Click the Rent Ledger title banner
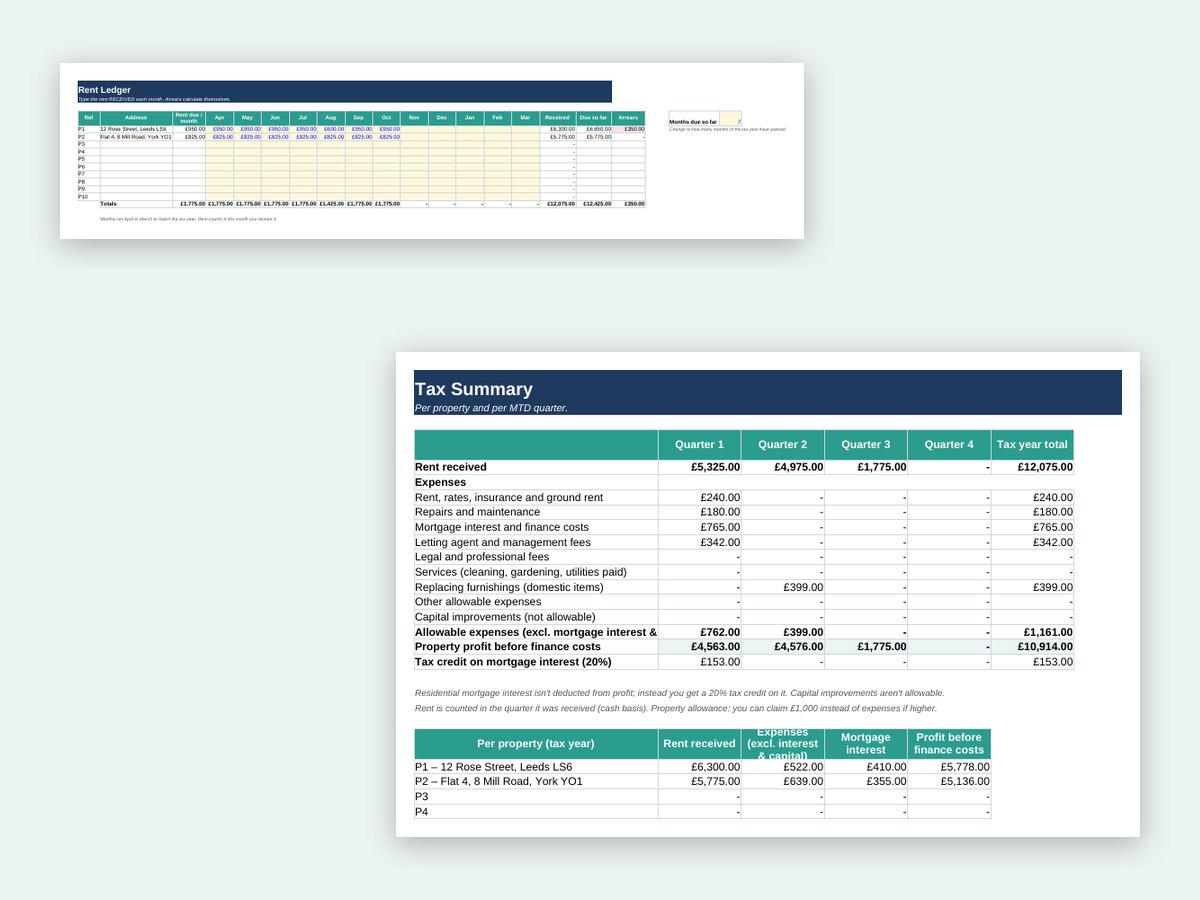 tap(344, 91)
